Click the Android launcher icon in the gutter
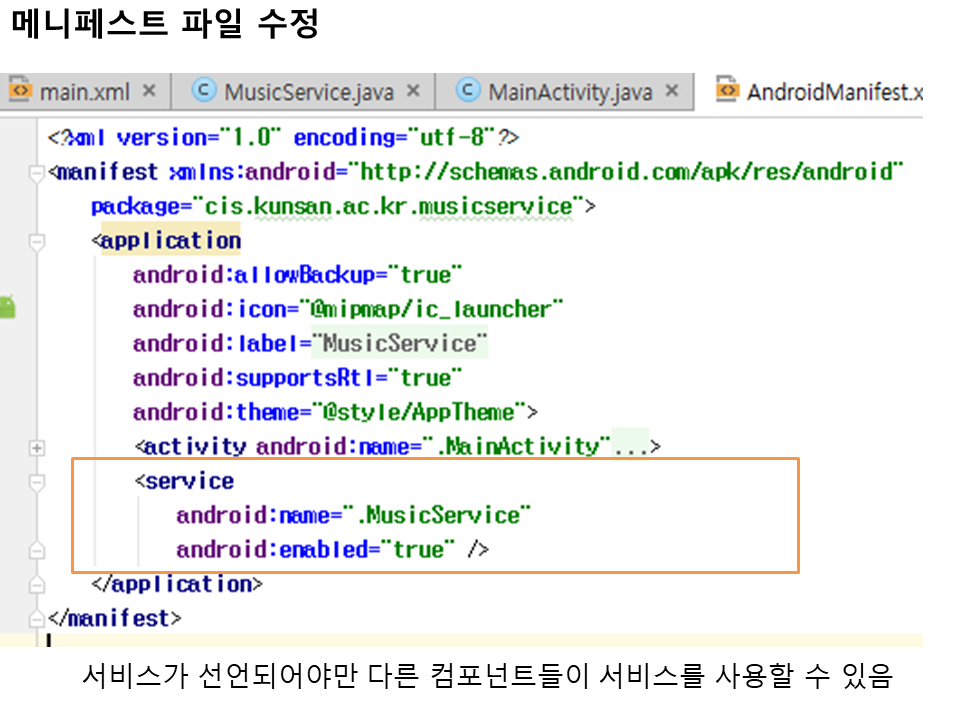Screen dimensions: 960x720 tap(7, 307)
